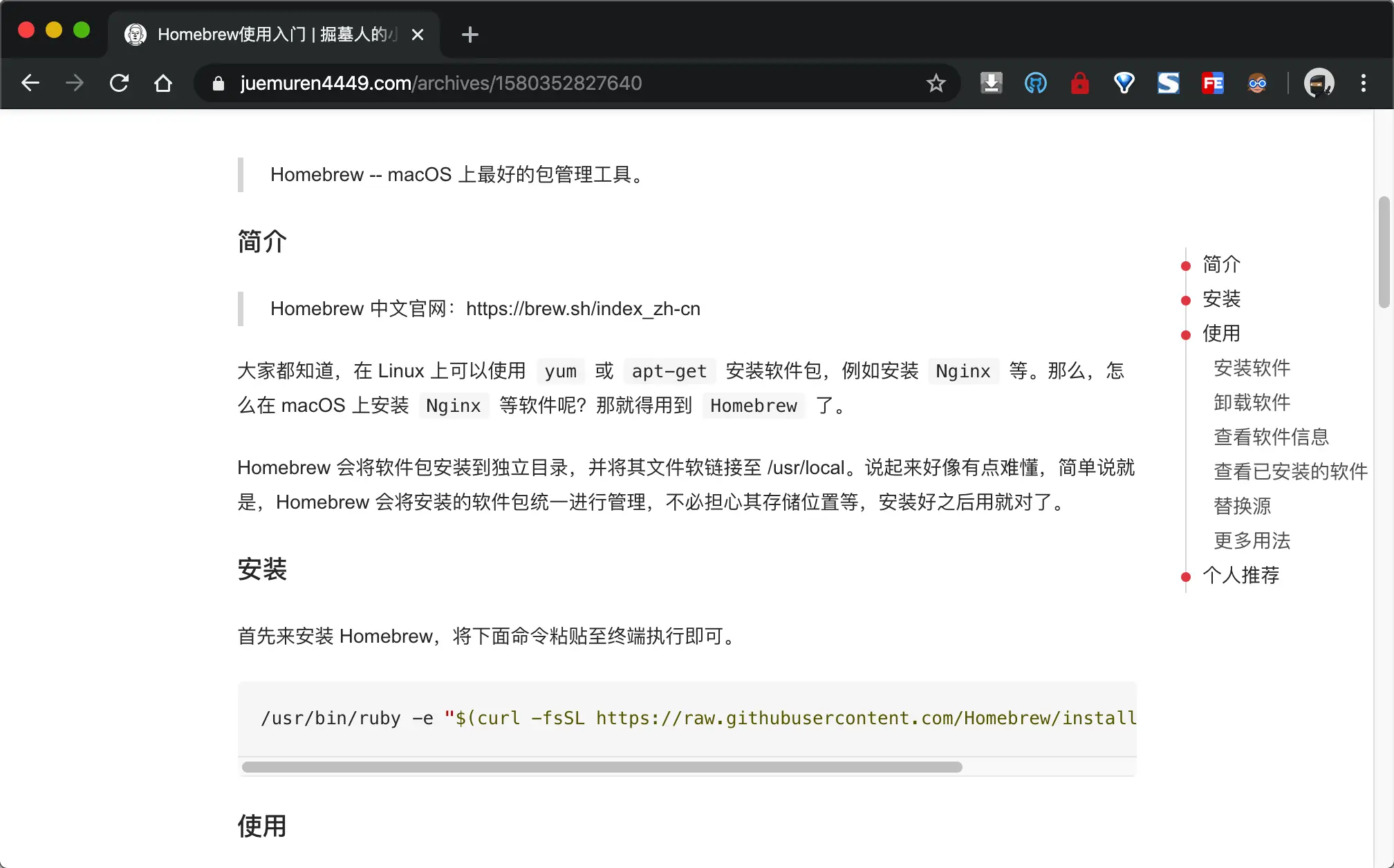Open the blue gem extension icon
Screen dimensions: 1394x868
[x=1124, y=83]
